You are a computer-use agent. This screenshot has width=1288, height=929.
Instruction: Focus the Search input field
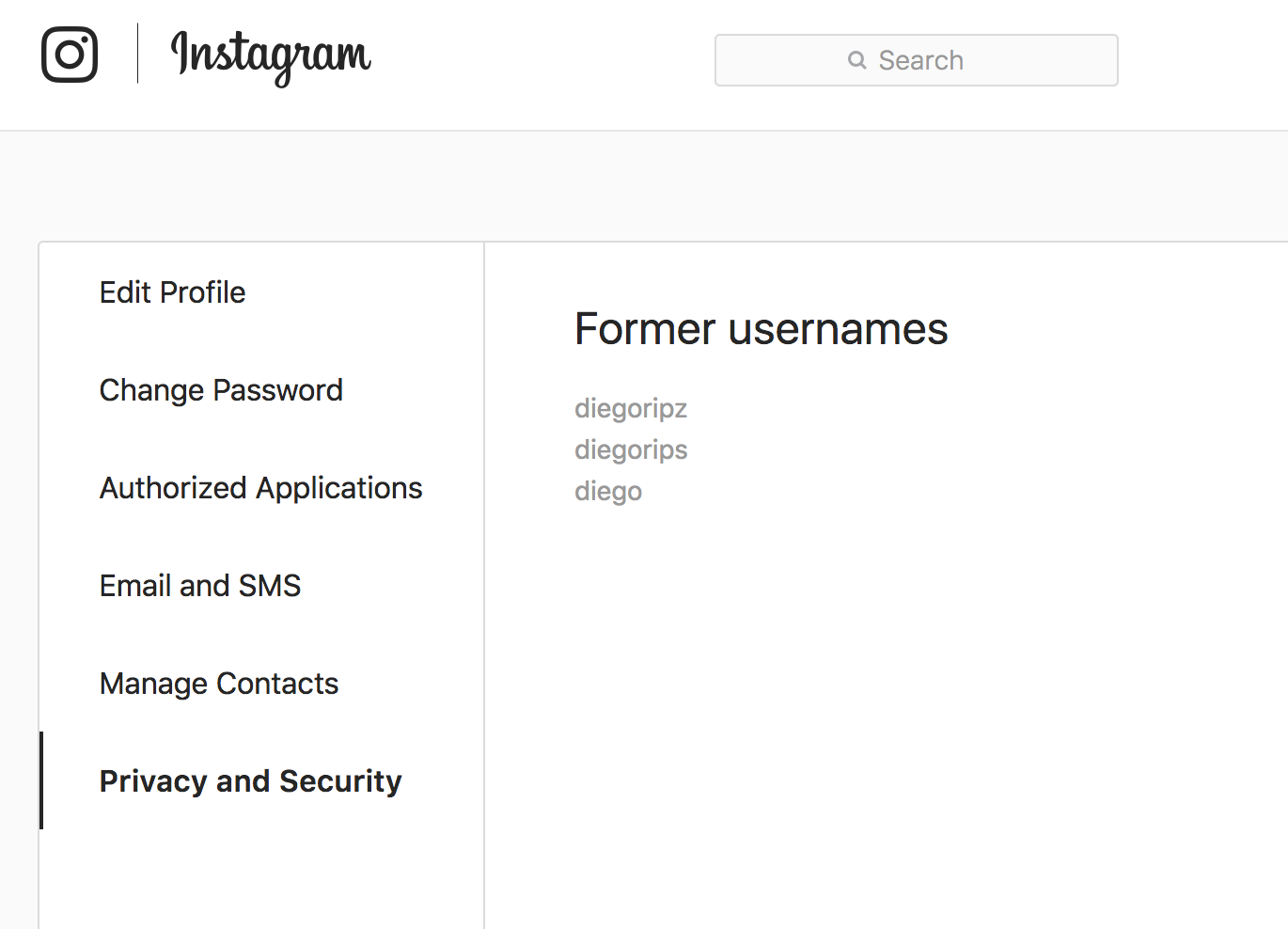(917, 60)
